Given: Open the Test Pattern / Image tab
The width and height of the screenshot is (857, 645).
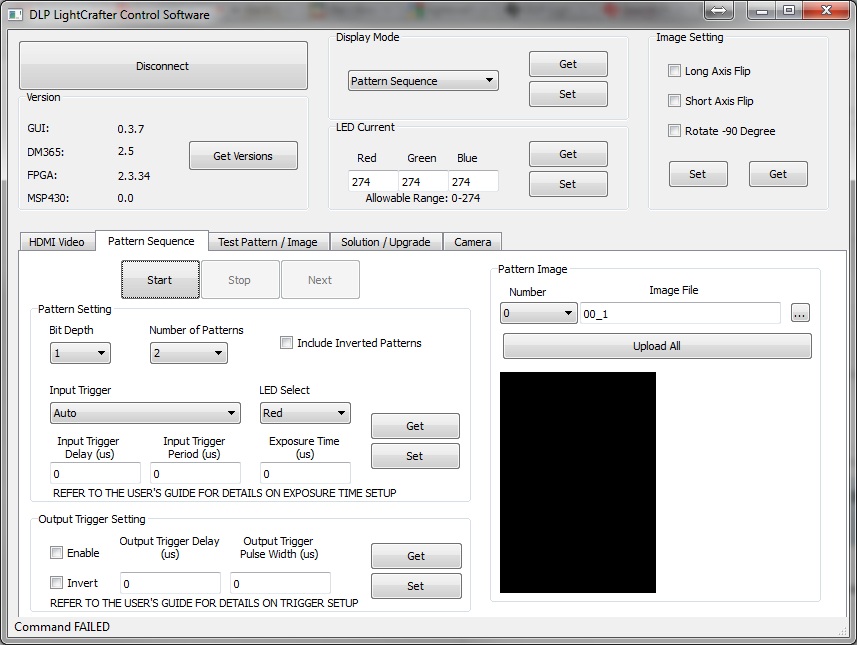Looking at the screenshot, I should point(268,242).
